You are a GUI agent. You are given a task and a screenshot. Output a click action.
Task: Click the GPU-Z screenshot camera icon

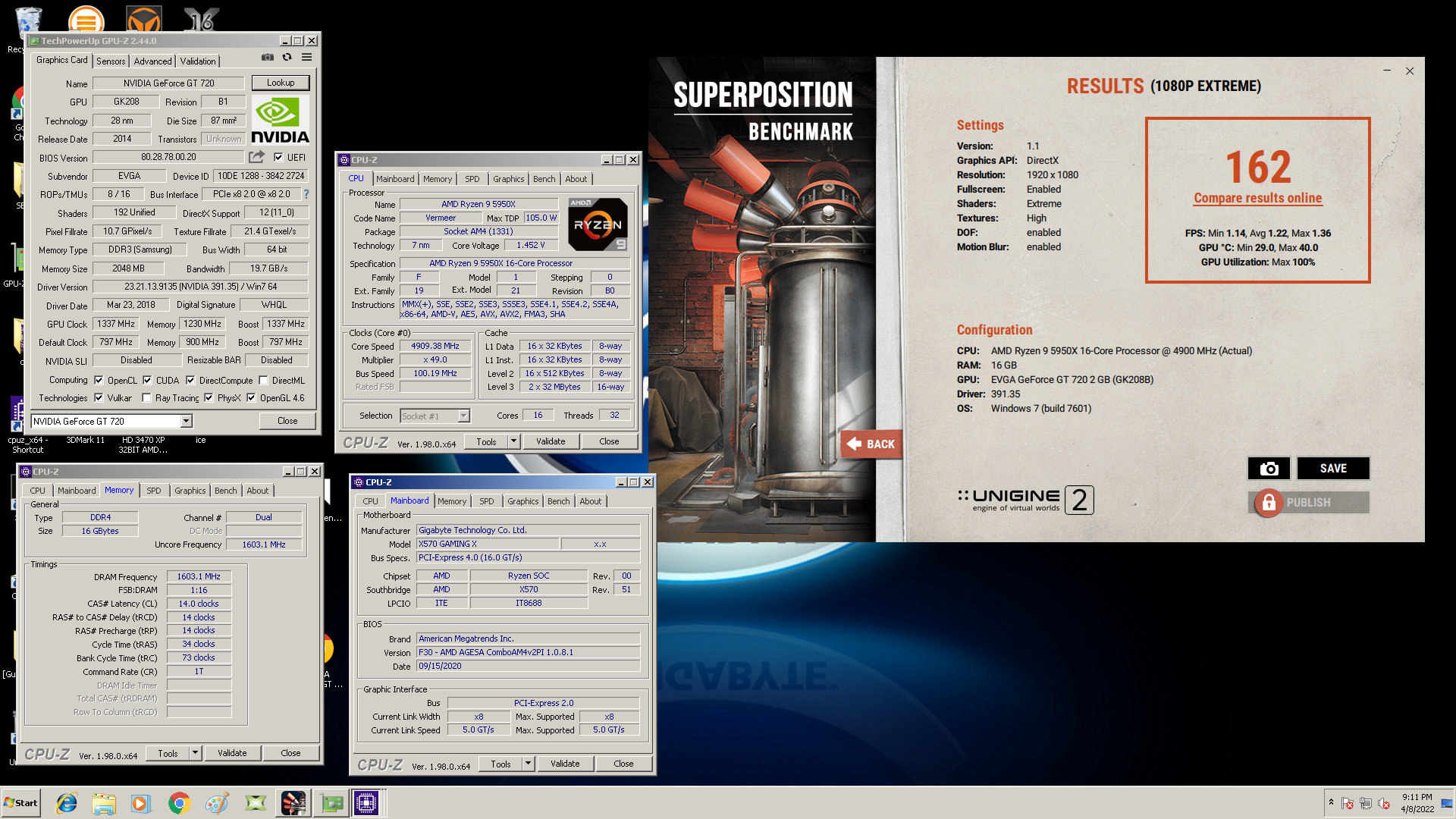click(267, 58)
